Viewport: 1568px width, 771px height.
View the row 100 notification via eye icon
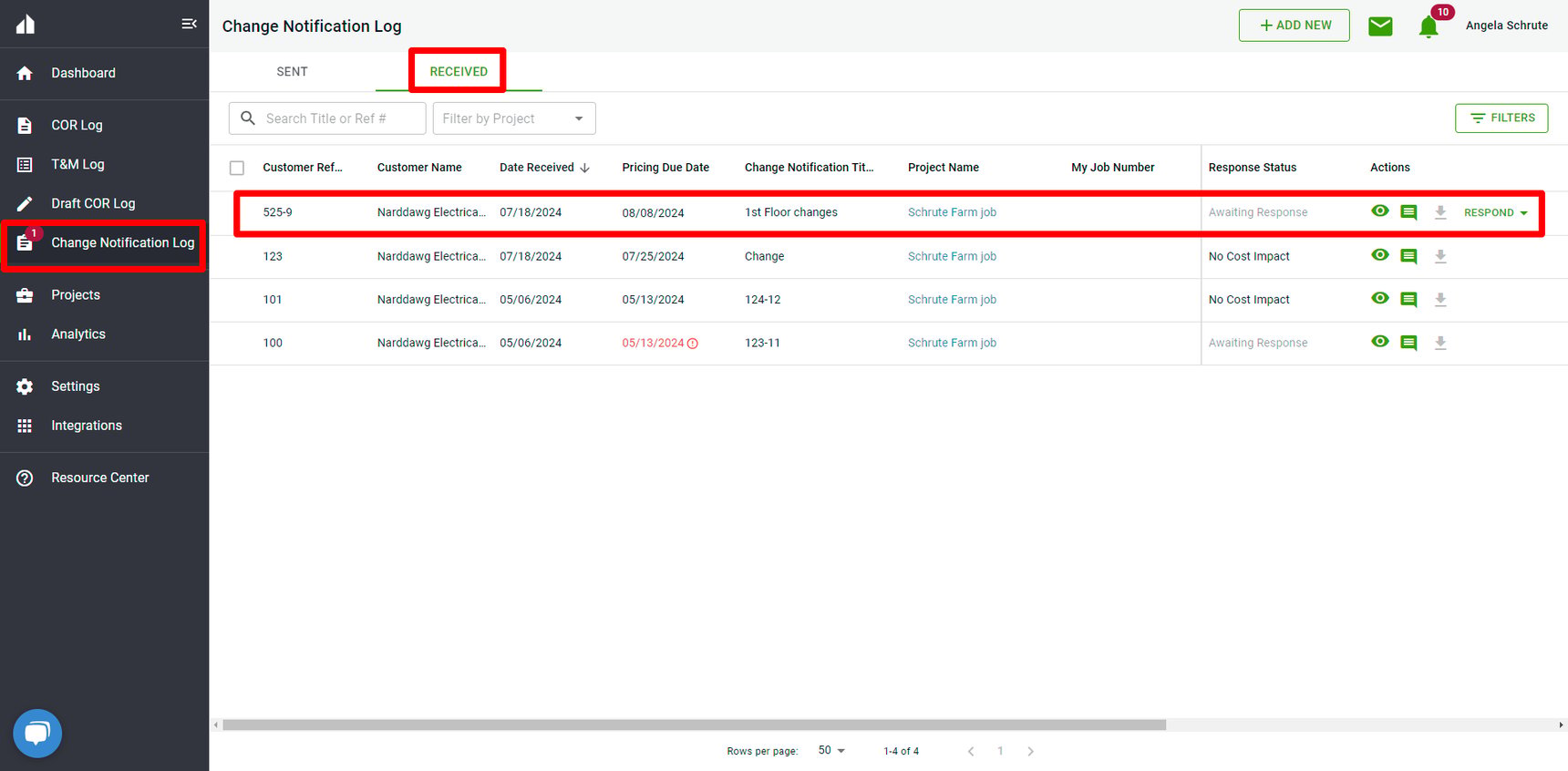pos(1380,342)
